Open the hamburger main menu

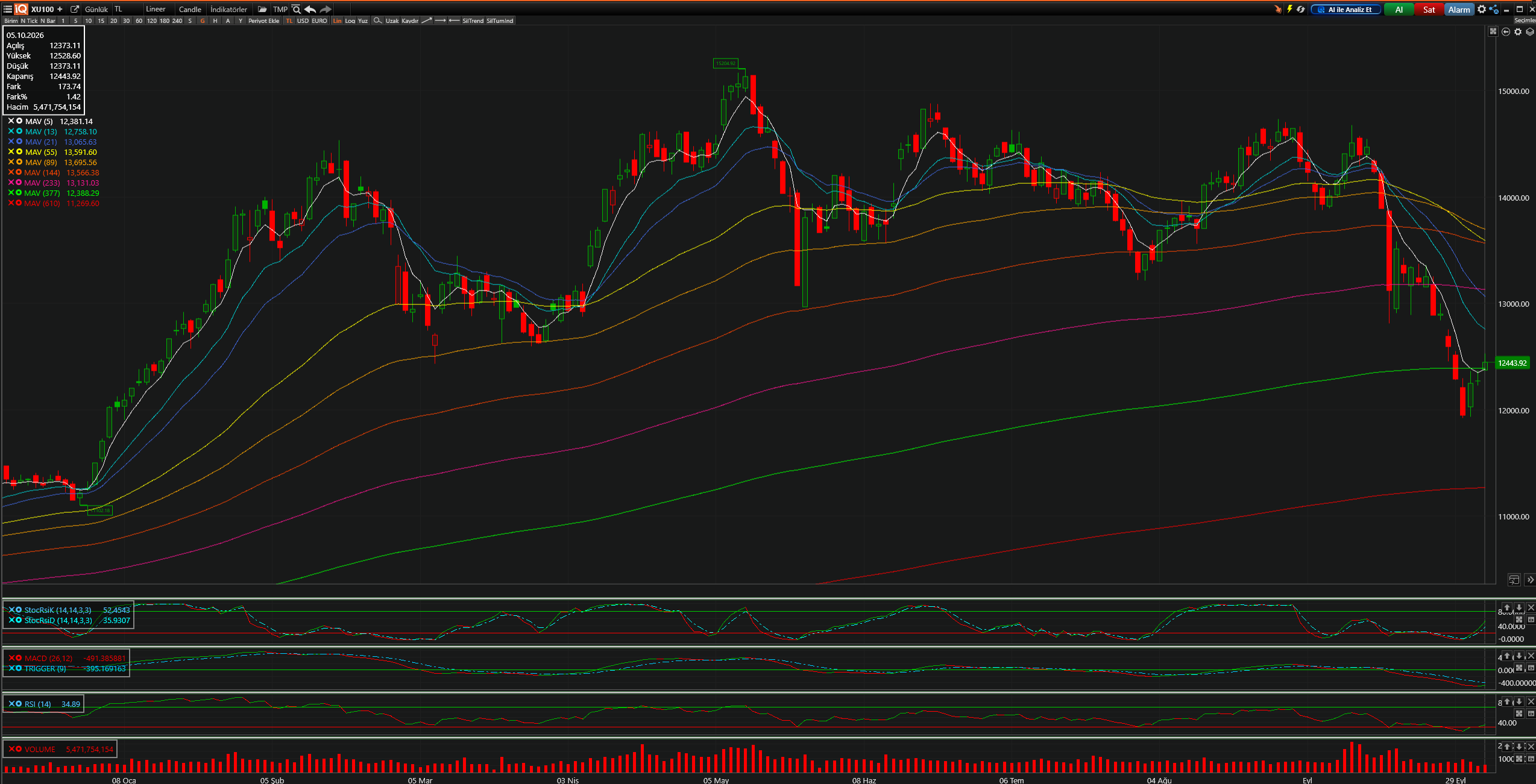[x=8, y=9]
